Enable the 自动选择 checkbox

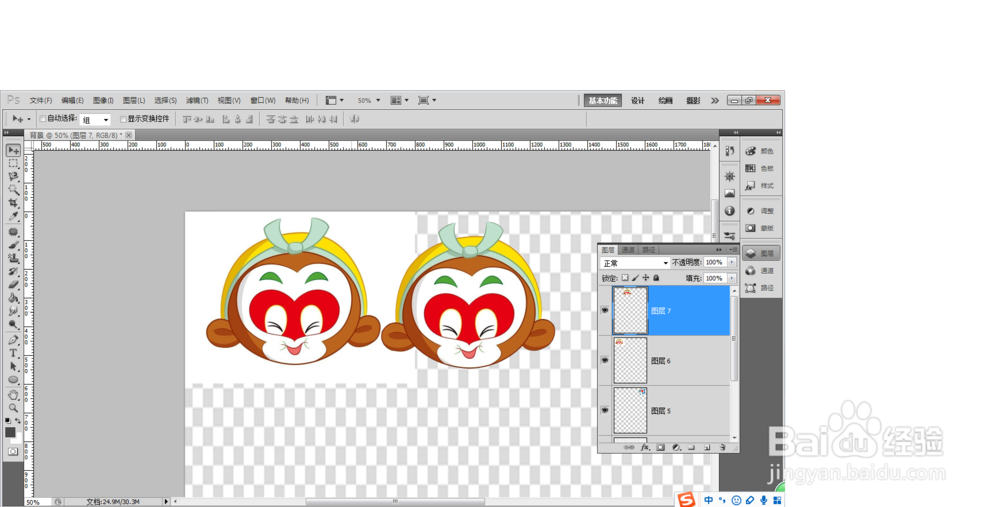coord(43,119)
